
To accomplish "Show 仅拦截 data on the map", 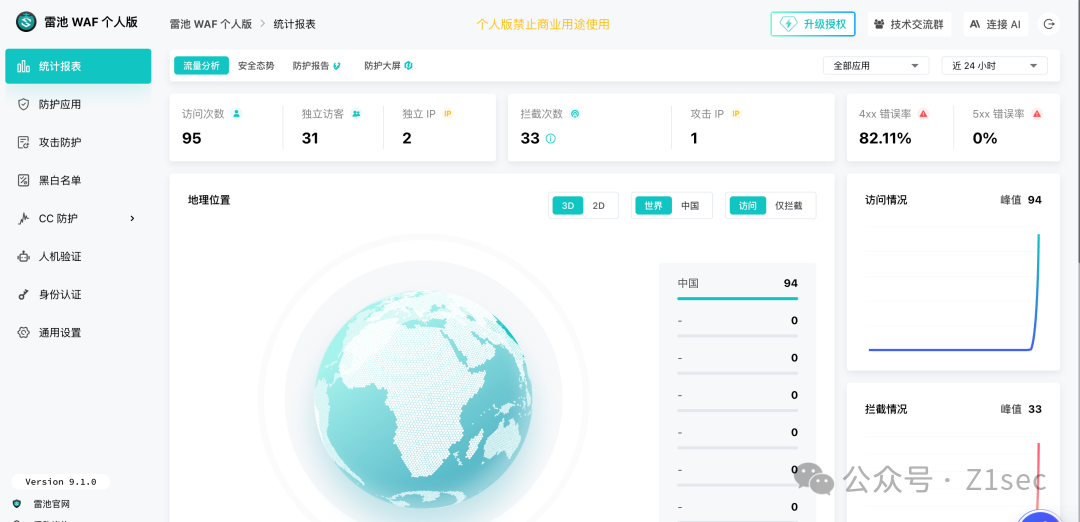I will (789, 205).
